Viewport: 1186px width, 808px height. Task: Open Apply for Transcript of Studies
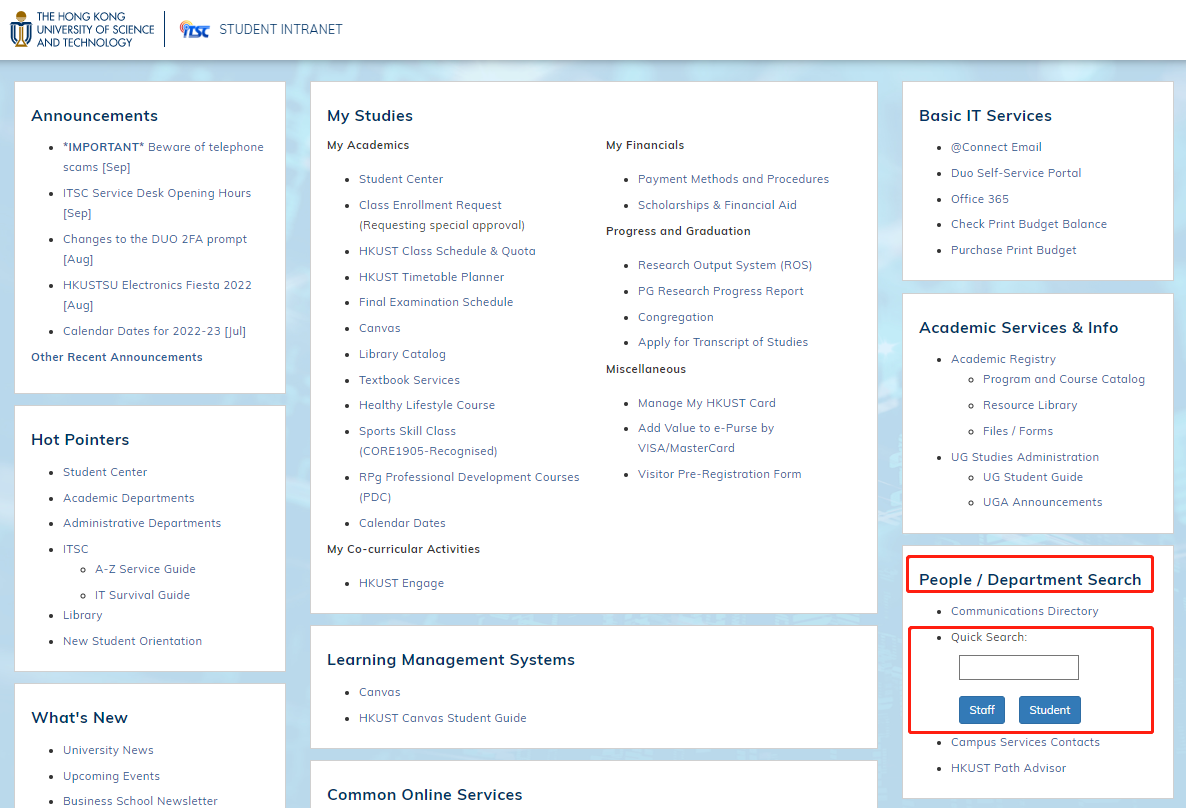(722, 342)
